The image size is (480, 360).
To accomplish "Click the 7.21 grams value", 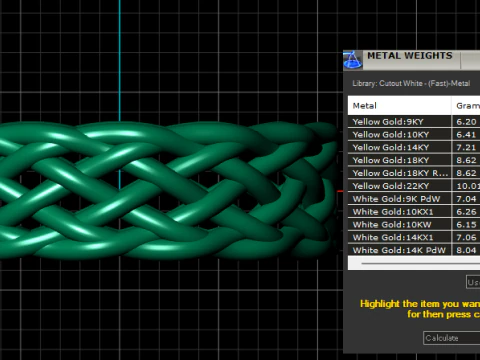I will point(466,147).
